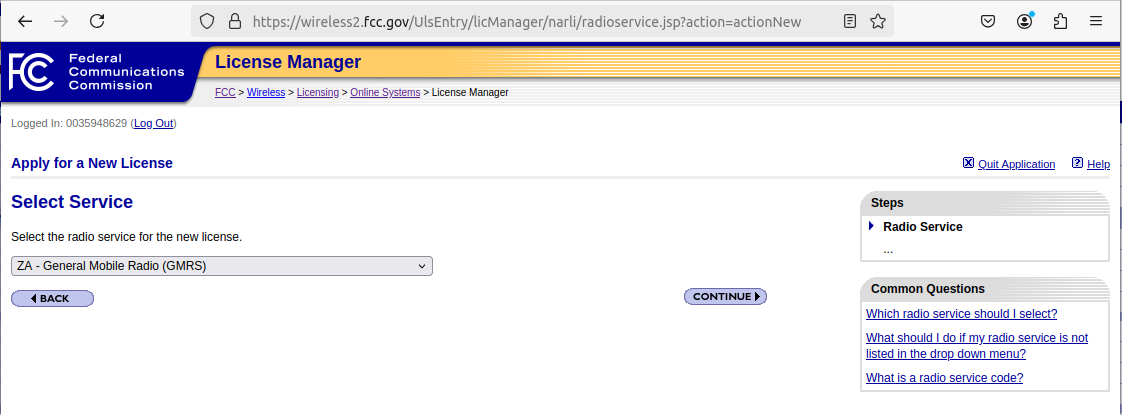Go to Wireless in the breadcrumb
The image size is (1122, 415).
266,93
